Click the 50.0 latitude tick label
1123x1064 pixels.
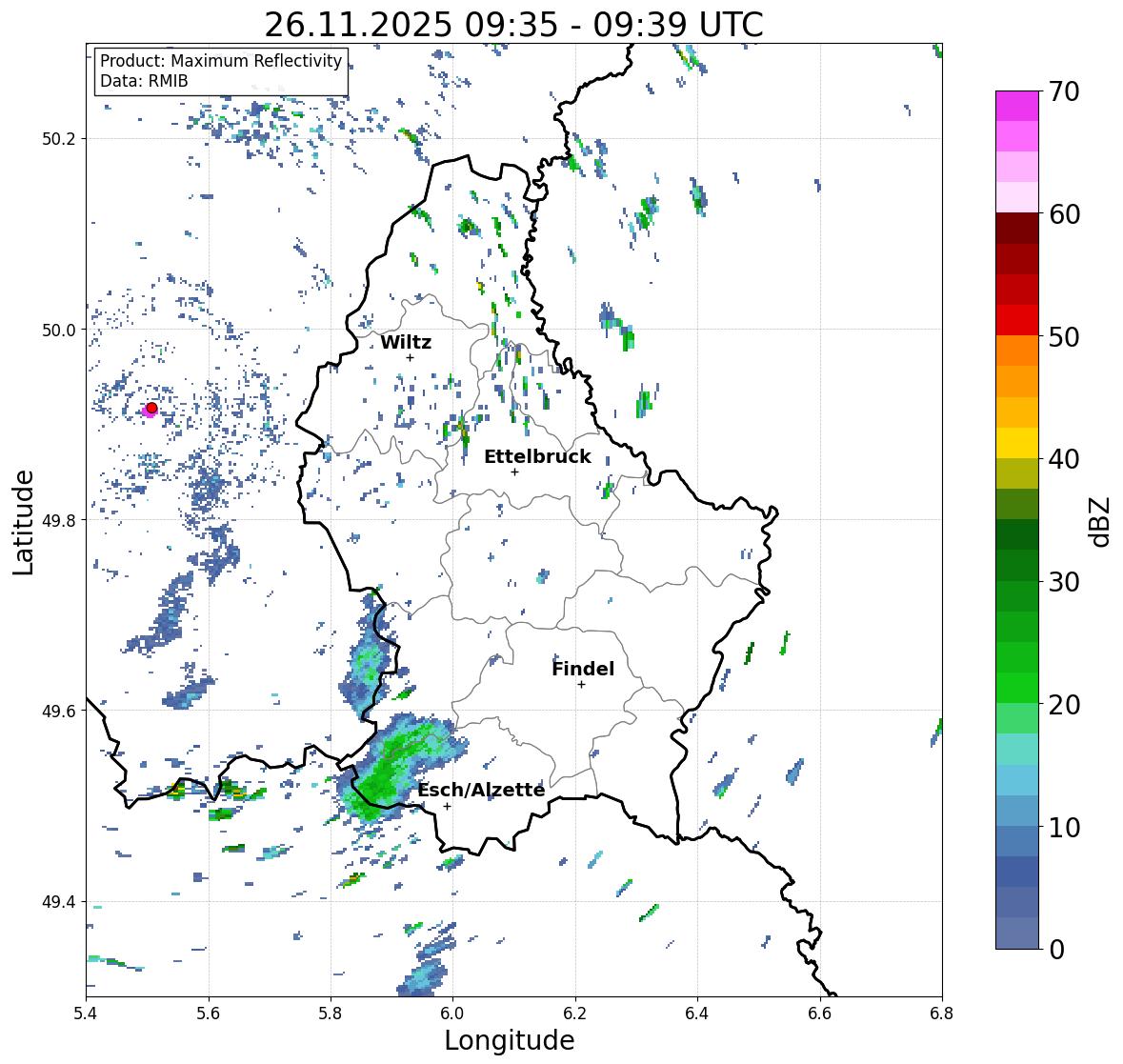click(x=59, y=331)
